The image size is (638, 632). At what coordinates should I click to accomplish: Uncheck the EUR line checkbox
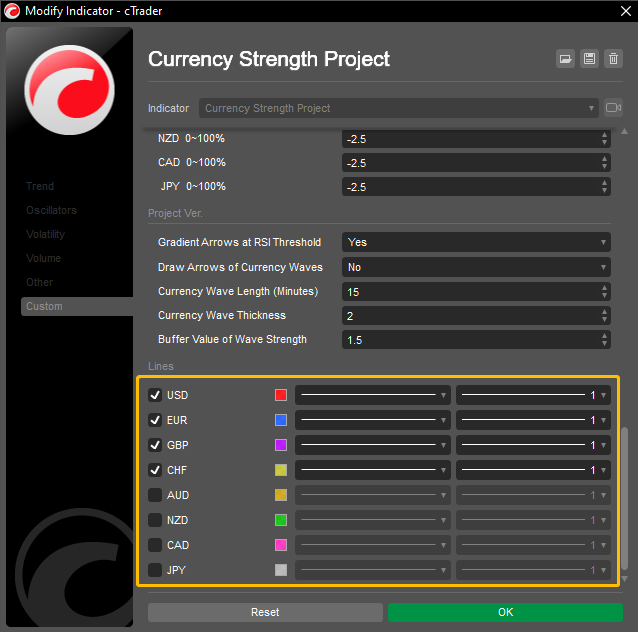pyautogui.click(x=155, y=420)
